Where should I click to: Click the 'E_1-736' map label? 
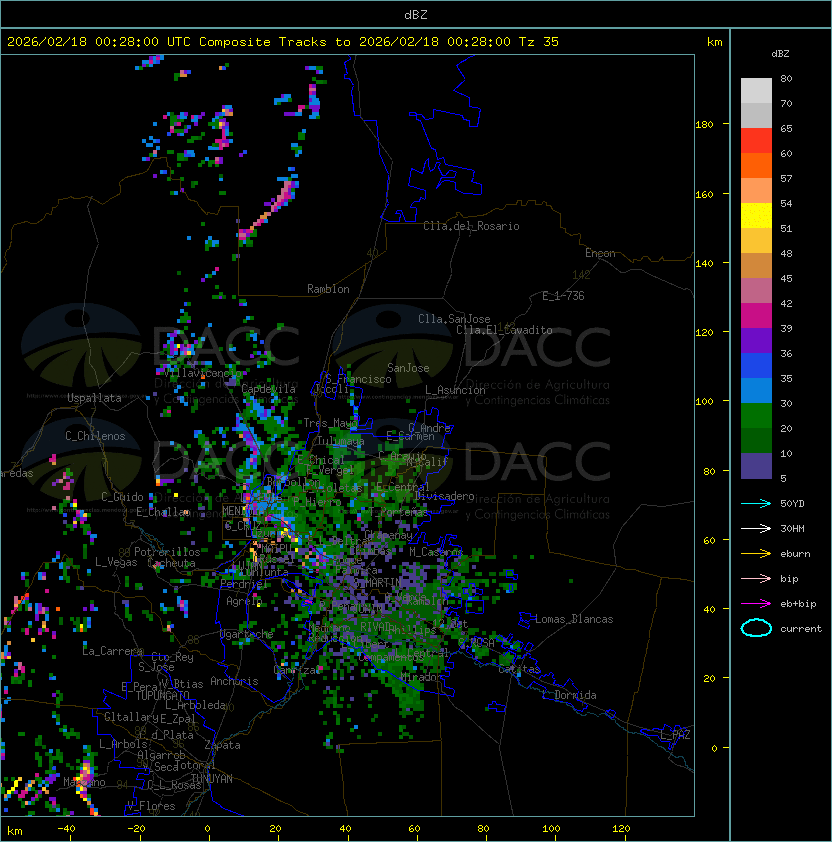point(563,296)
